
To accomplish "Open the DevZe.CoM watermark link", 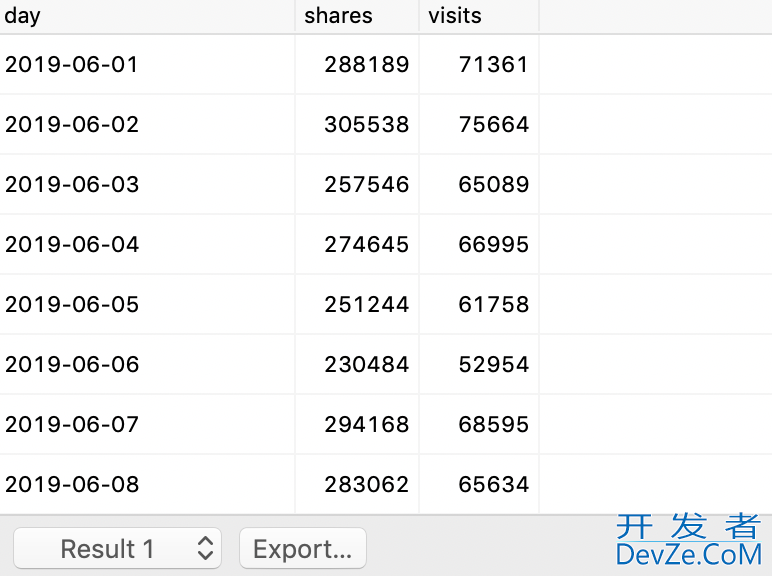I will click(x=689, y=541).
